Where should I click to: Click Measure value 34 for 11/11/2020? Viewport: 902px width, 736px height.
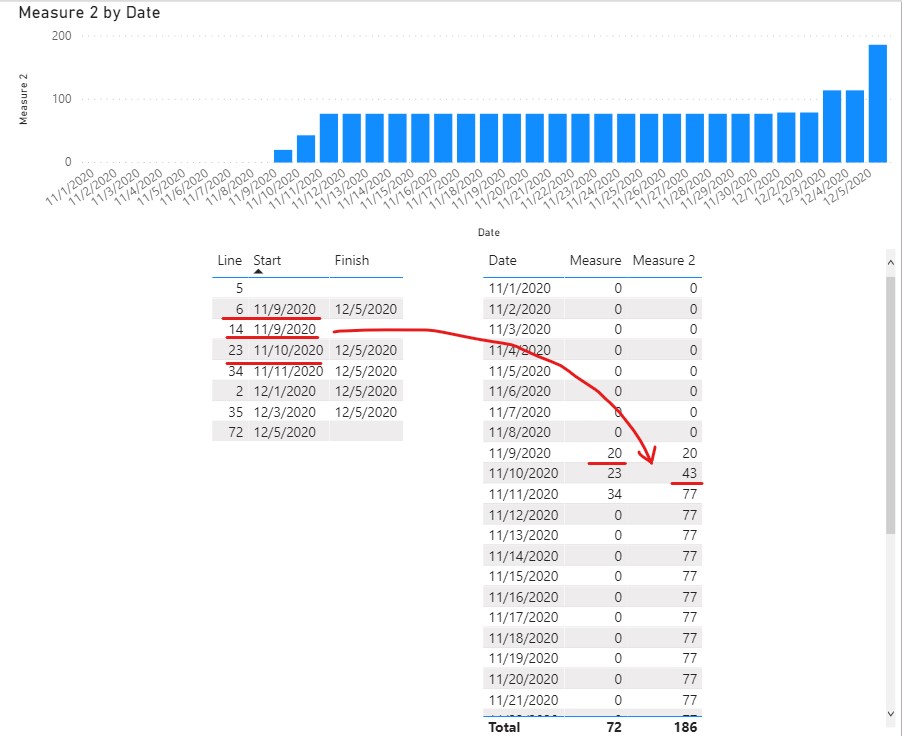pyautogui.click(x=614, y=494)
